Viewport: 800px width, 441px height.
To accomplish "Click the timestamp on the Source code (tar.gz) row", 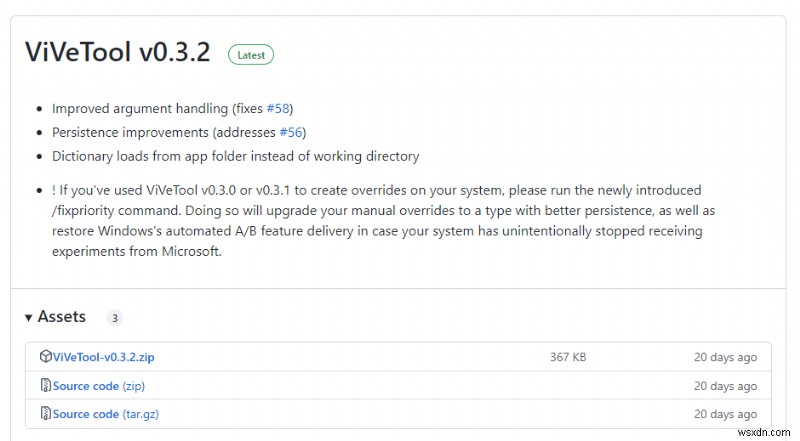I will tap(726, 414).
